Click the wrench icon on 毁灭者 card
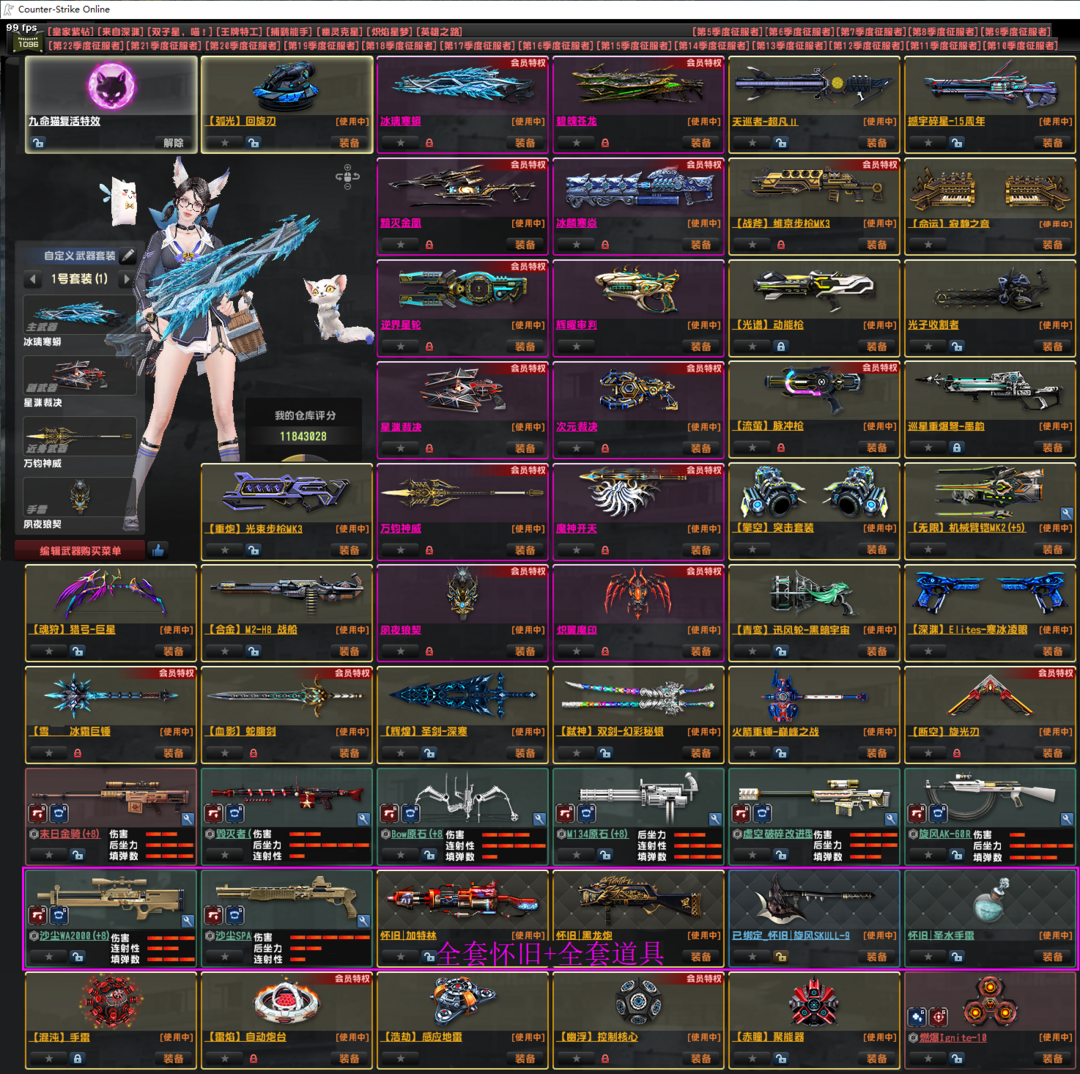 (363, 819)
